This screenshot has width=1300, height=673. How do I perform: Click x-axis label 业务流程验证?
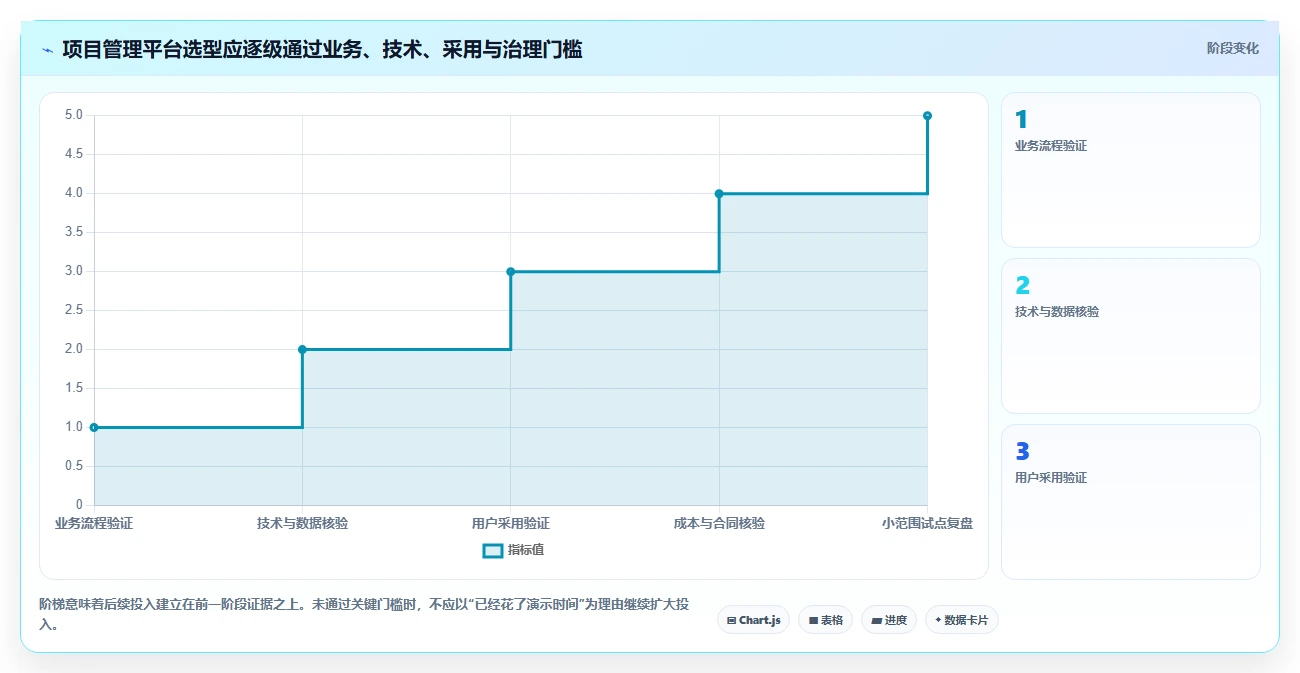coord(94,523)
